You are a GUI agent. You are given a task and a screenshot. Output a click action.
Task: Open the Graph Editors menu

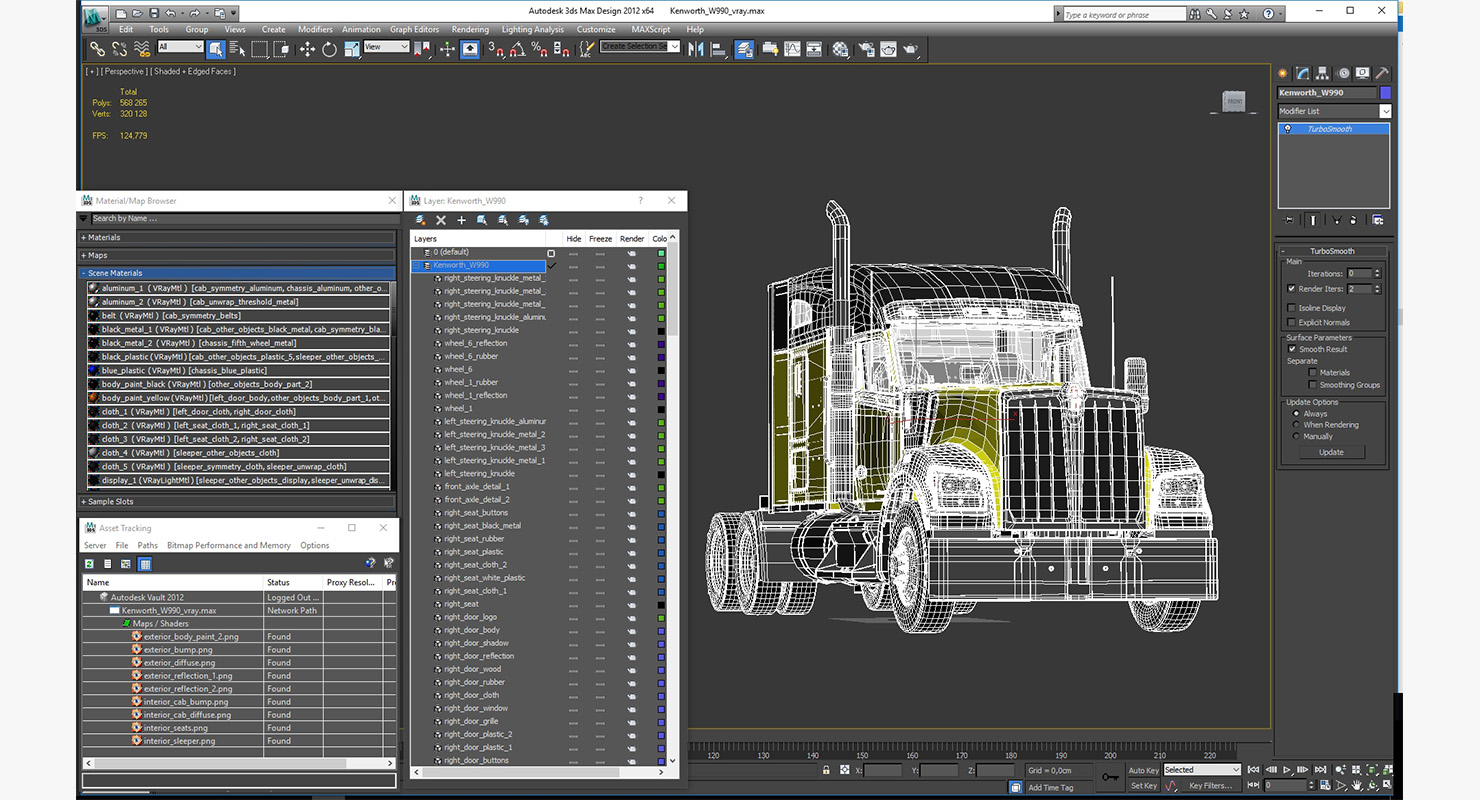pos(414,30)
